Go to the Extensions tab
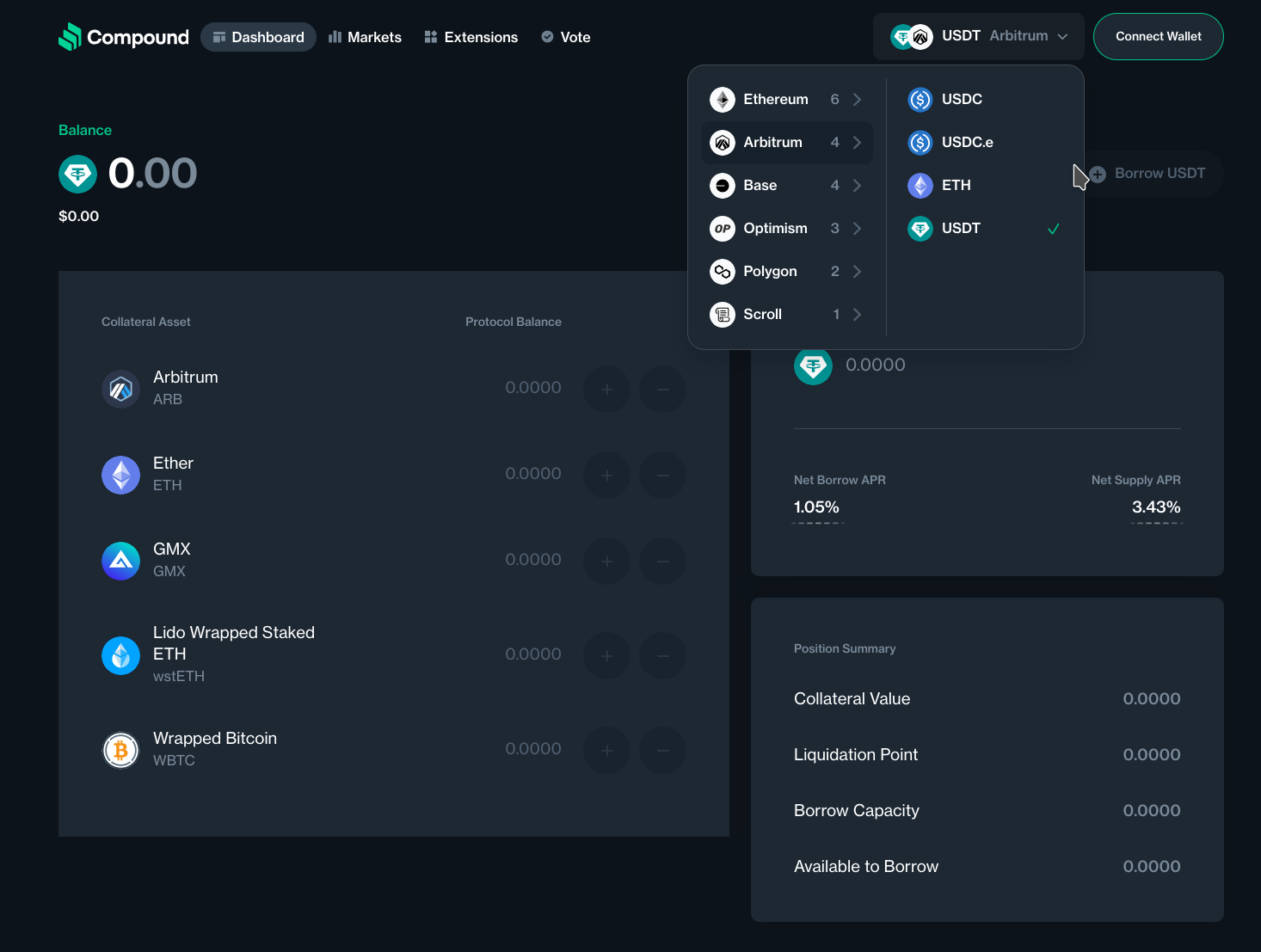Screen dimensions: 1261x952 [471, 37]
